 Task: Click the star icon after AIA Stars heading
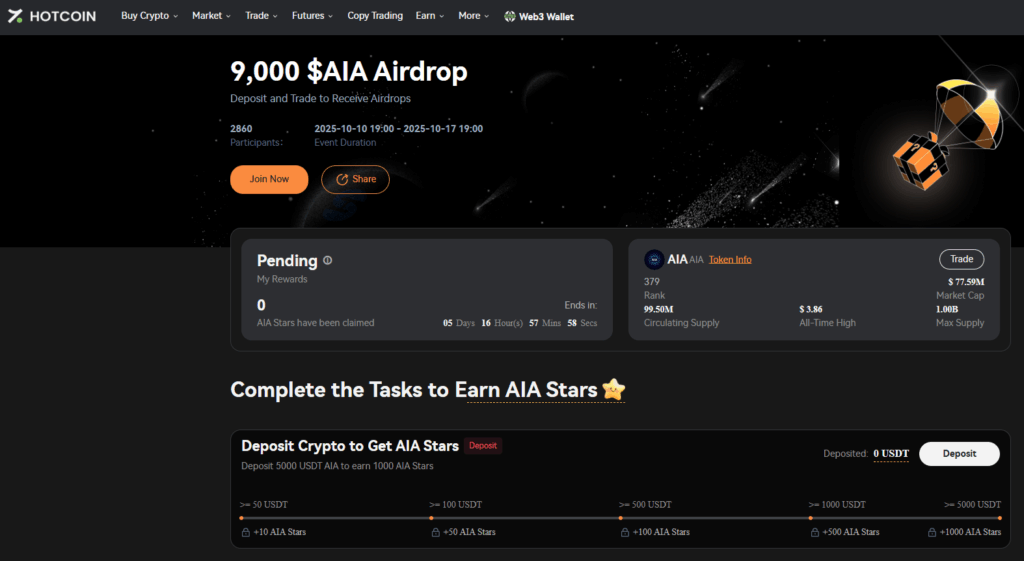coord(613,390)
